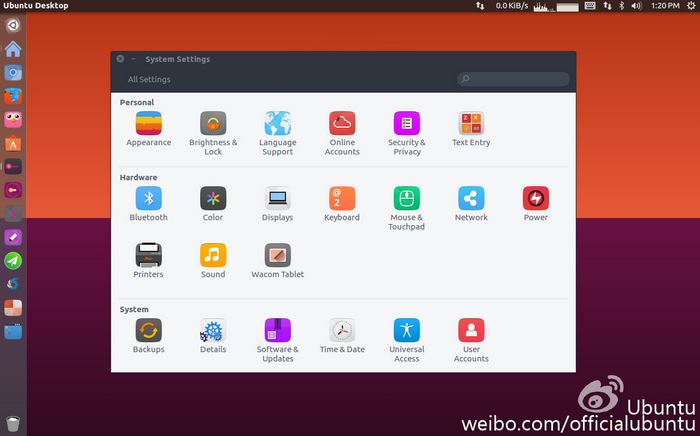The image size is (700, 436).
Task: Open the clock showing 1:20 PM
Action: pyautogui.click(x=665, y=6)
